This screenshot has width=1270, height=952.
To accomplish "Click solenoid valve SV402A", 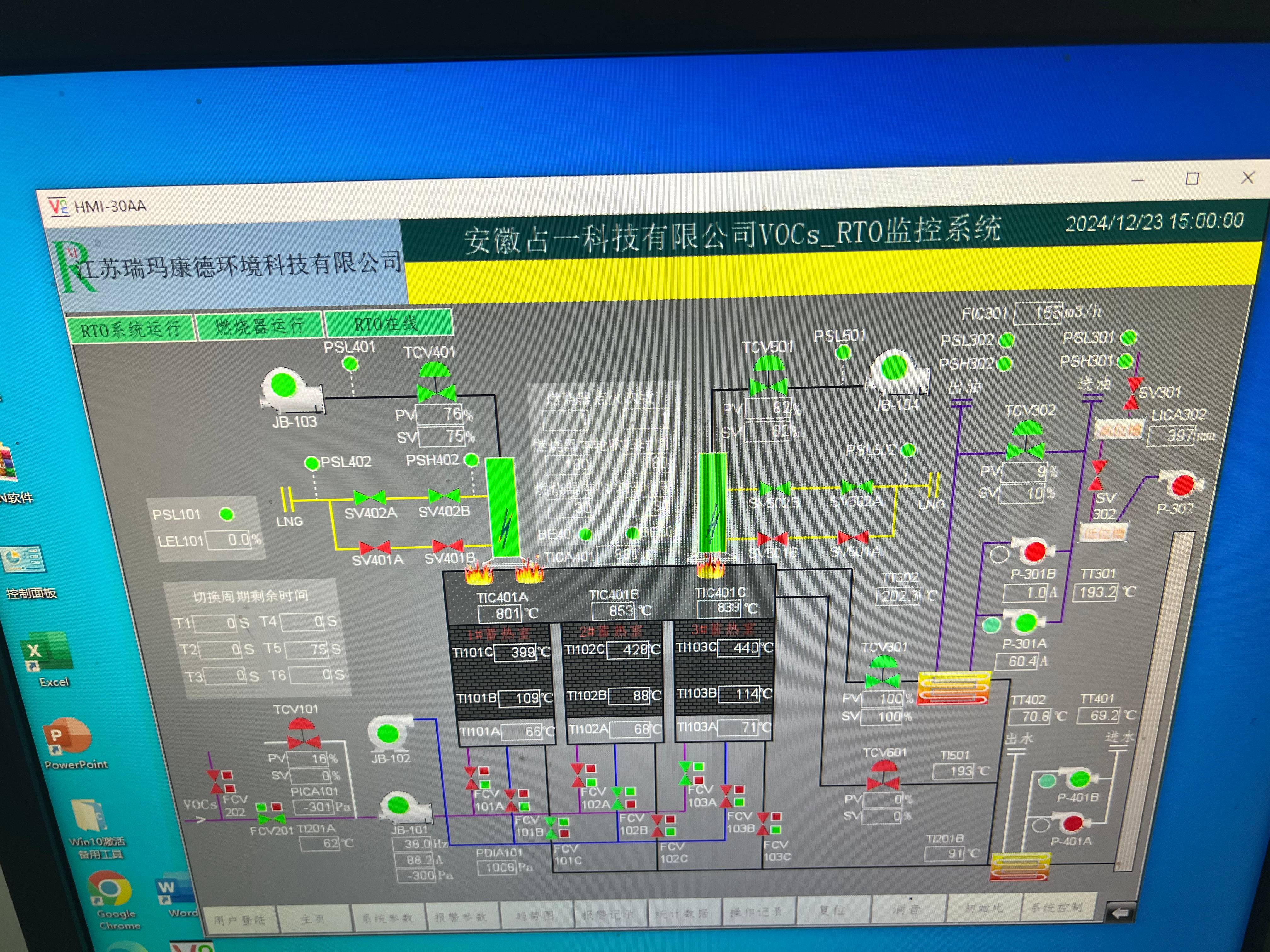I will [x=369, y=497].
